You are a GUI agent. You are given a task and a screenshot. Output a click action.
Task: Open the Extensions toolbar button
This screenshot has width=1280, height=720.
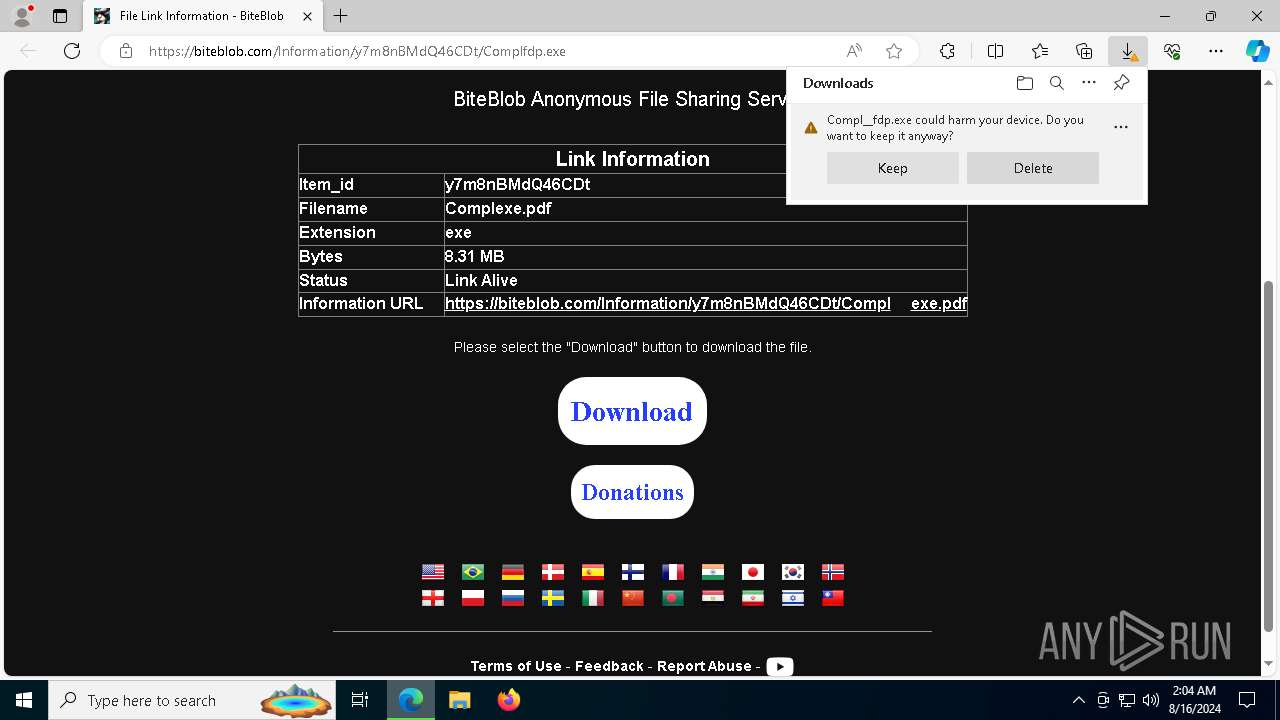[x=947, y=51]
